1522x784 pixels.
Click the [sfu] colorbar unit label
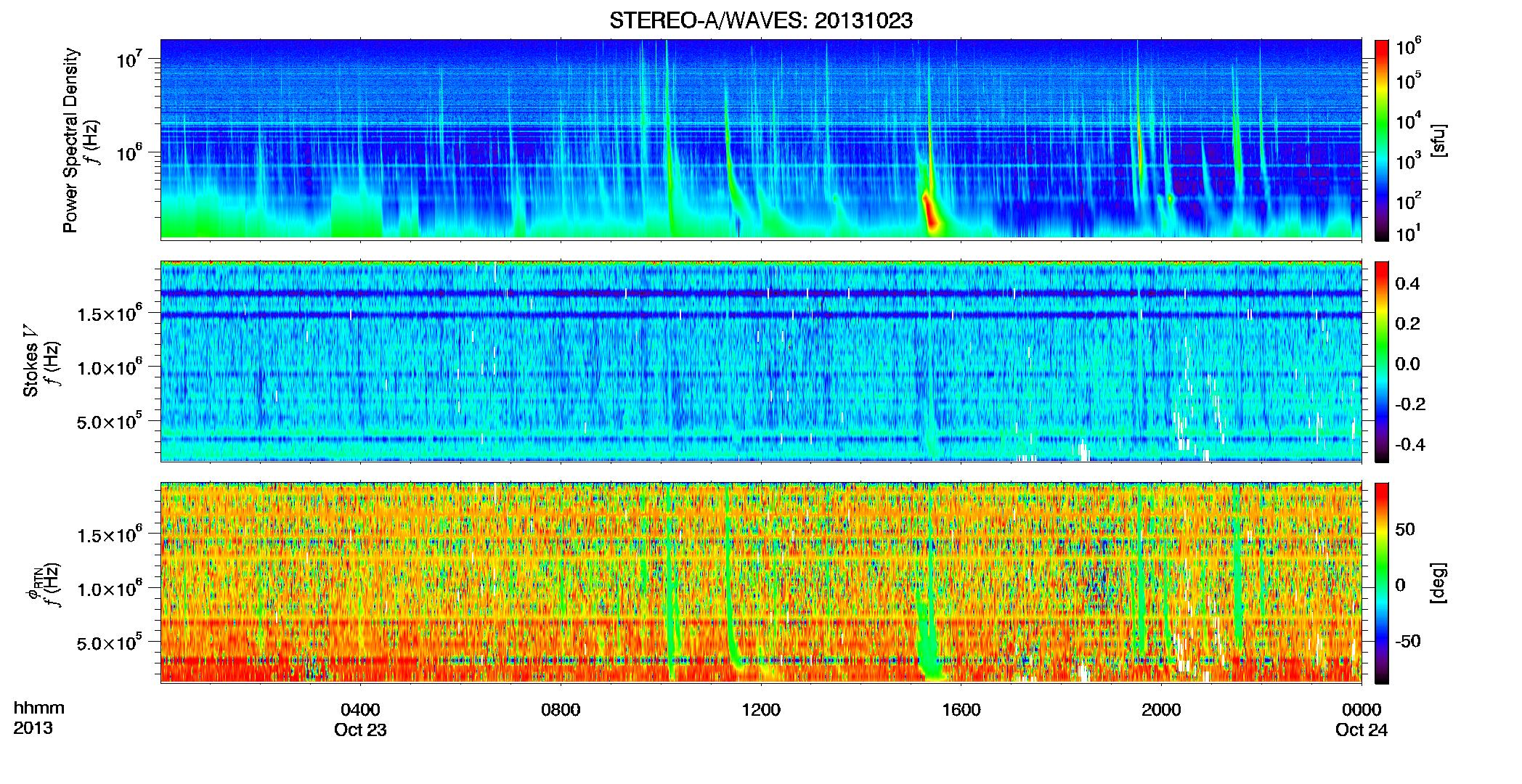(x=1438, y=140)
